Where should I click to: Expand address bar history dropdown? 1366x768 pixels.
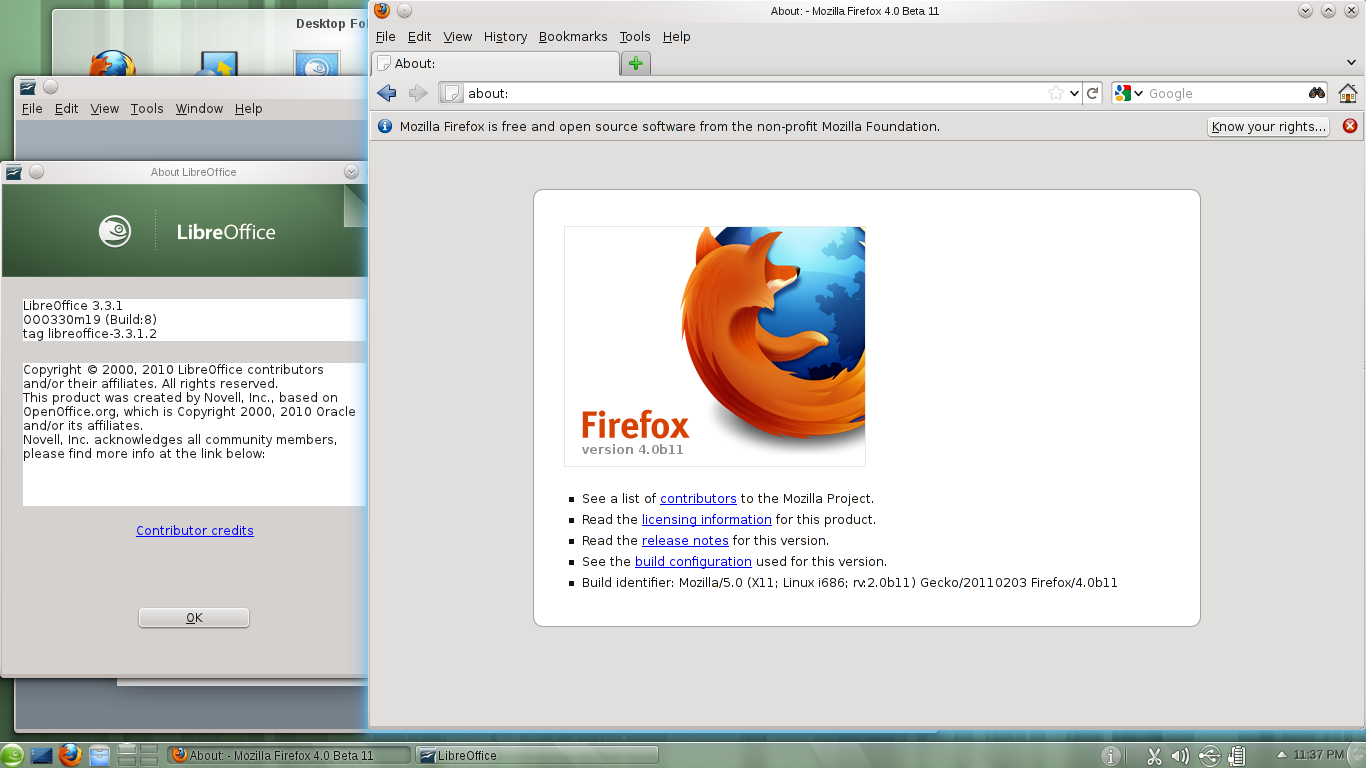[x=1074, y=94]
